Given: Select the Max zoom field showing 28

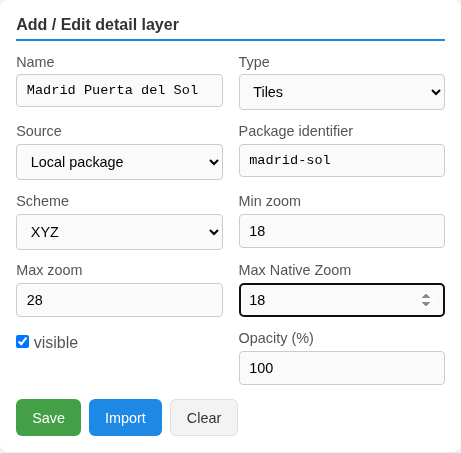Looking at the screenshot, I should point(119,300).
